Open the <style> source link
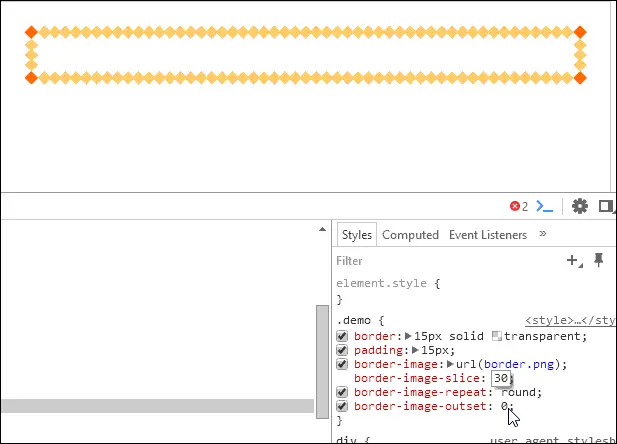 click(571, 320)
